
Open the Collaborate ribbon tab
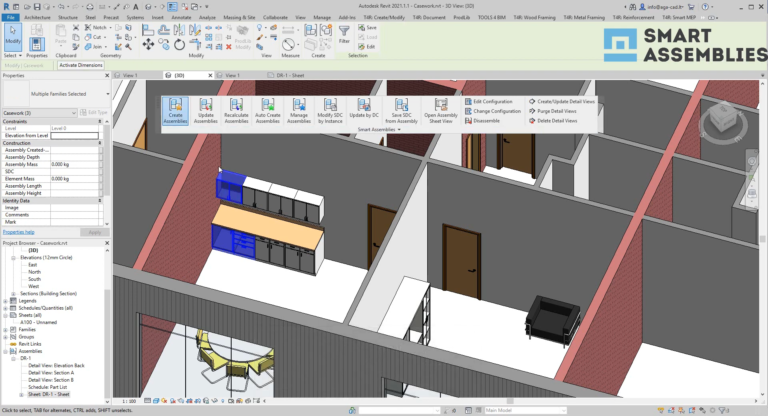point(275,17)
